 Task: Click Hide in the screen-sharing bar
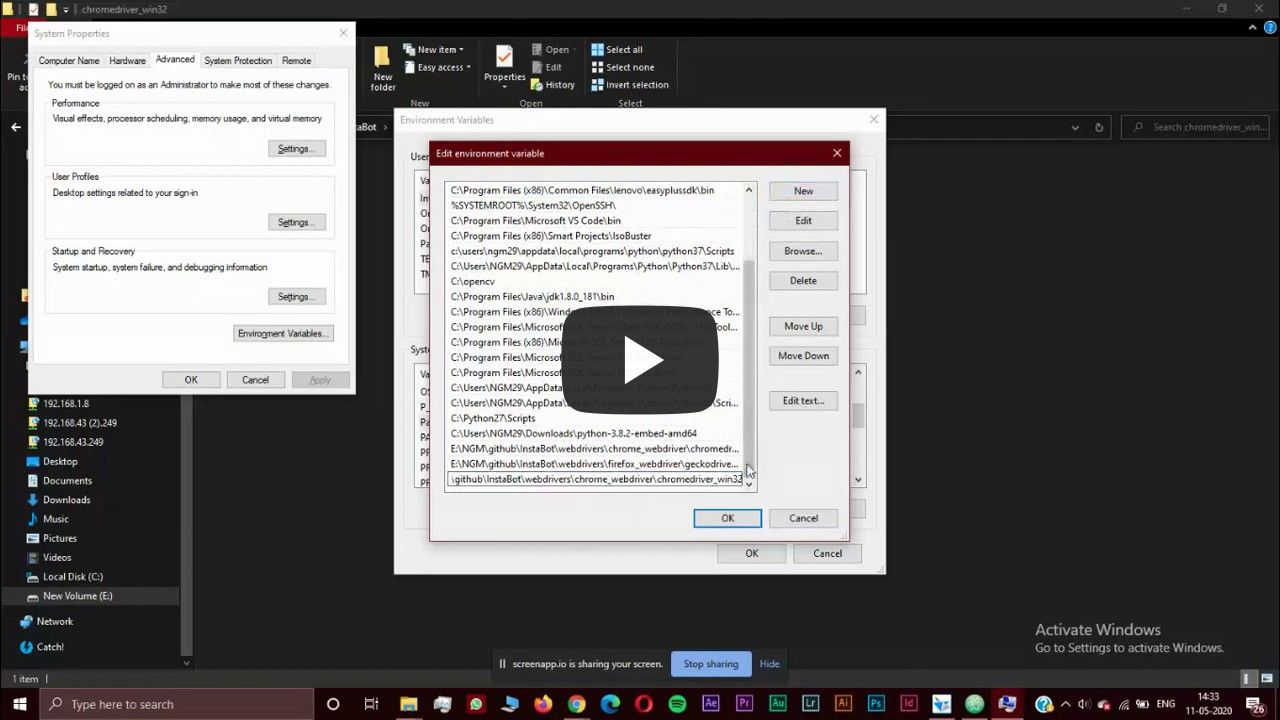pos(769,664)
